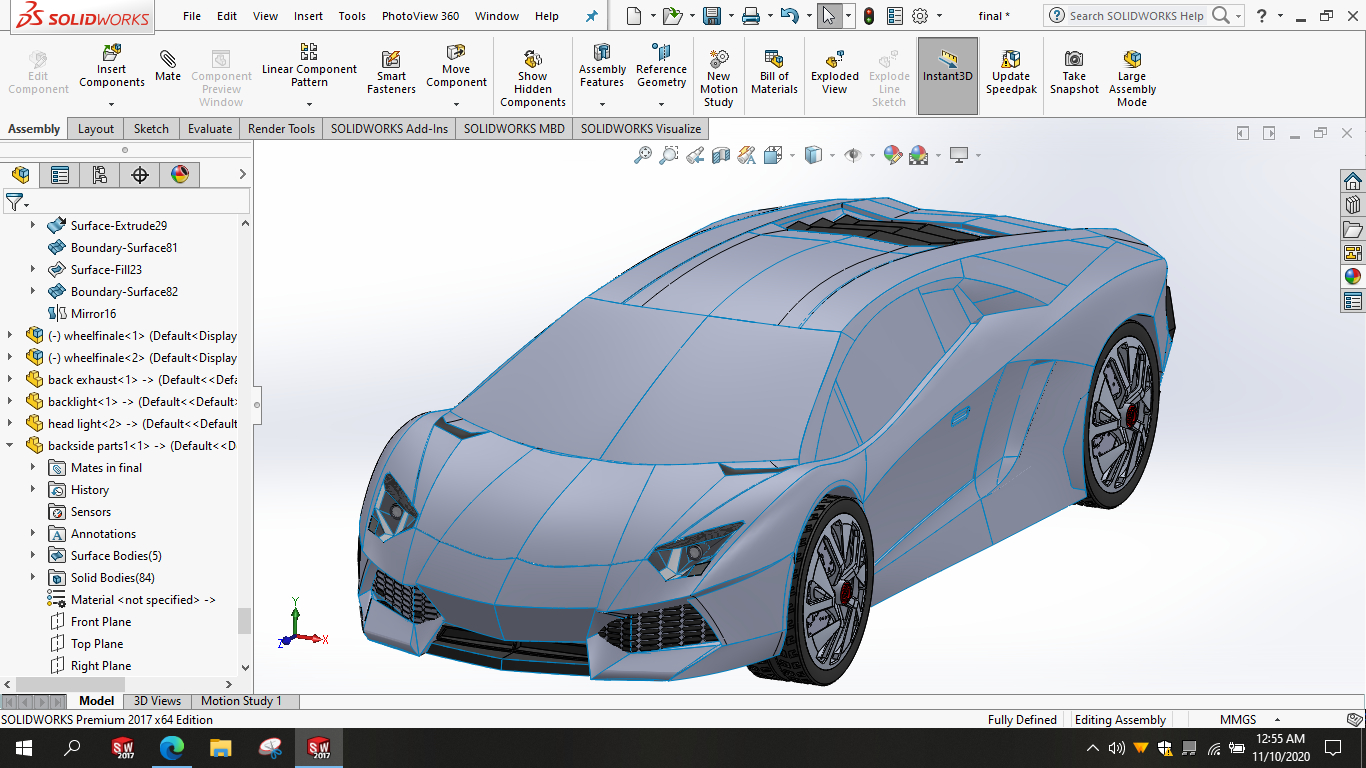1366x768 pixels.
Task: Open the DisplayManager color wheel tab
Action: [180, 175]
